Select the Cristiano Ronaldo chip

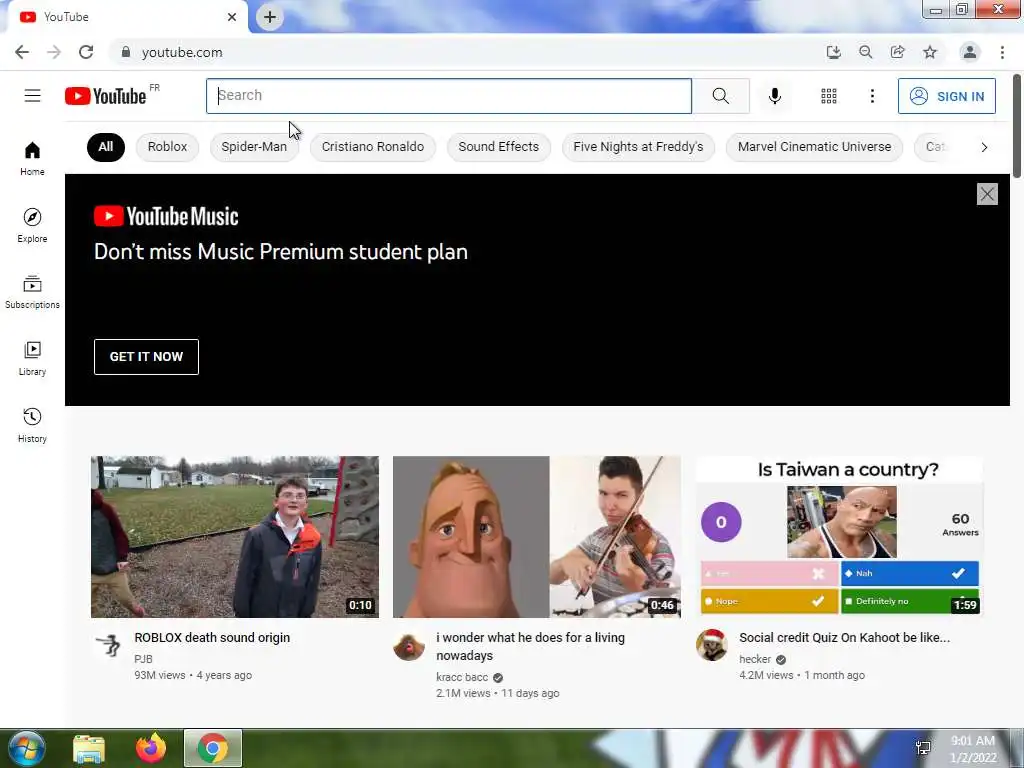[x=373, y=147]
